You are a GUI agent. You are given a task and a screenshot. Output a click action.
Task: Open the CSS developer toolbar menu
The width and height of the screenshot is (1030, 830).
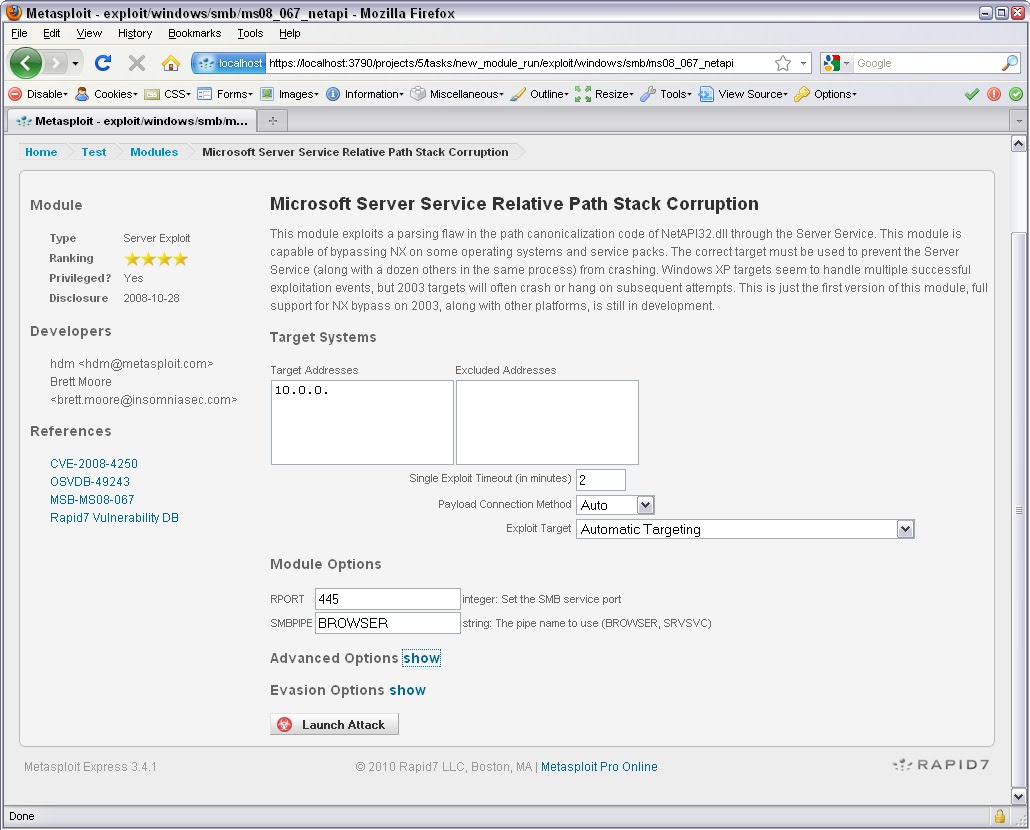pos(168,94)
